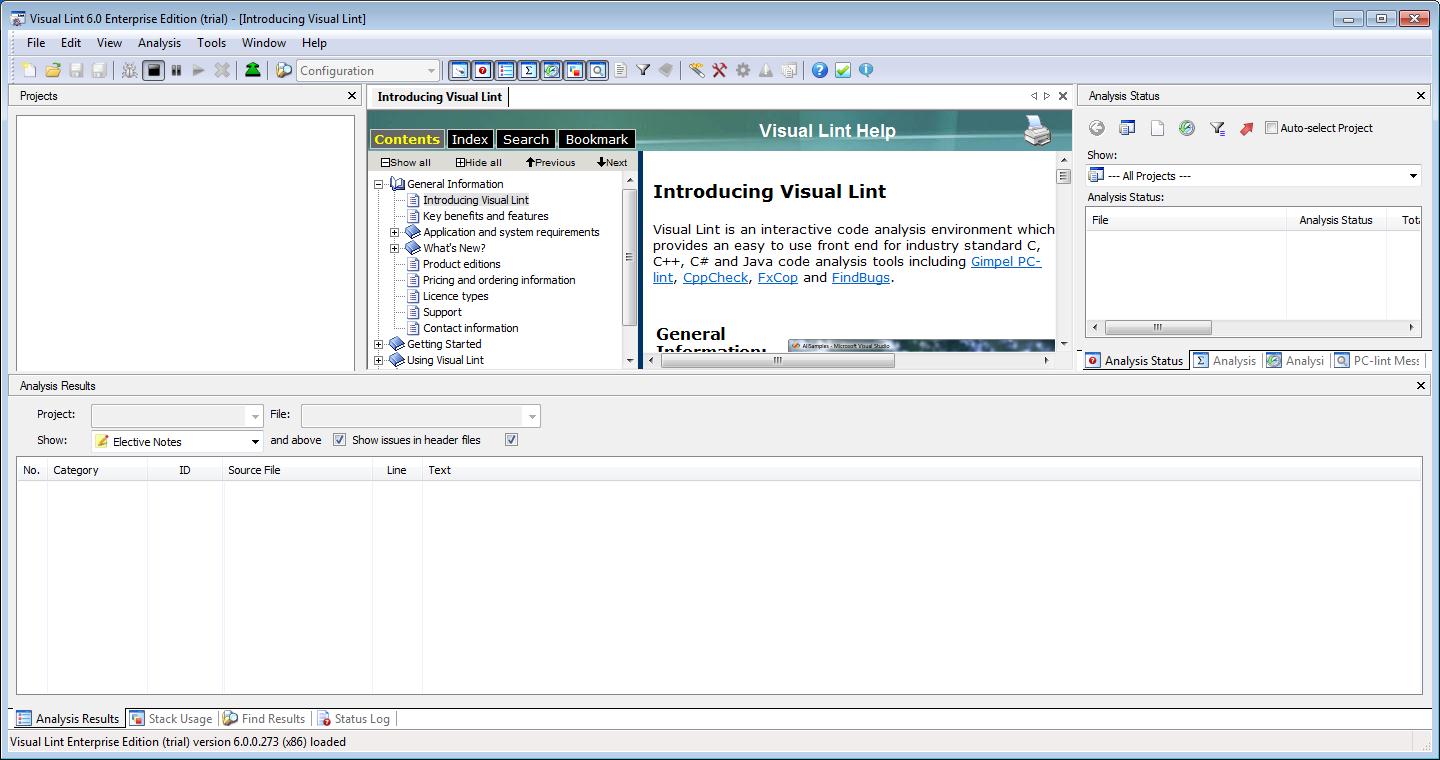The image size is (1440, 760).
Task: Follow the CppCheck link
Action: pos(715,277)
